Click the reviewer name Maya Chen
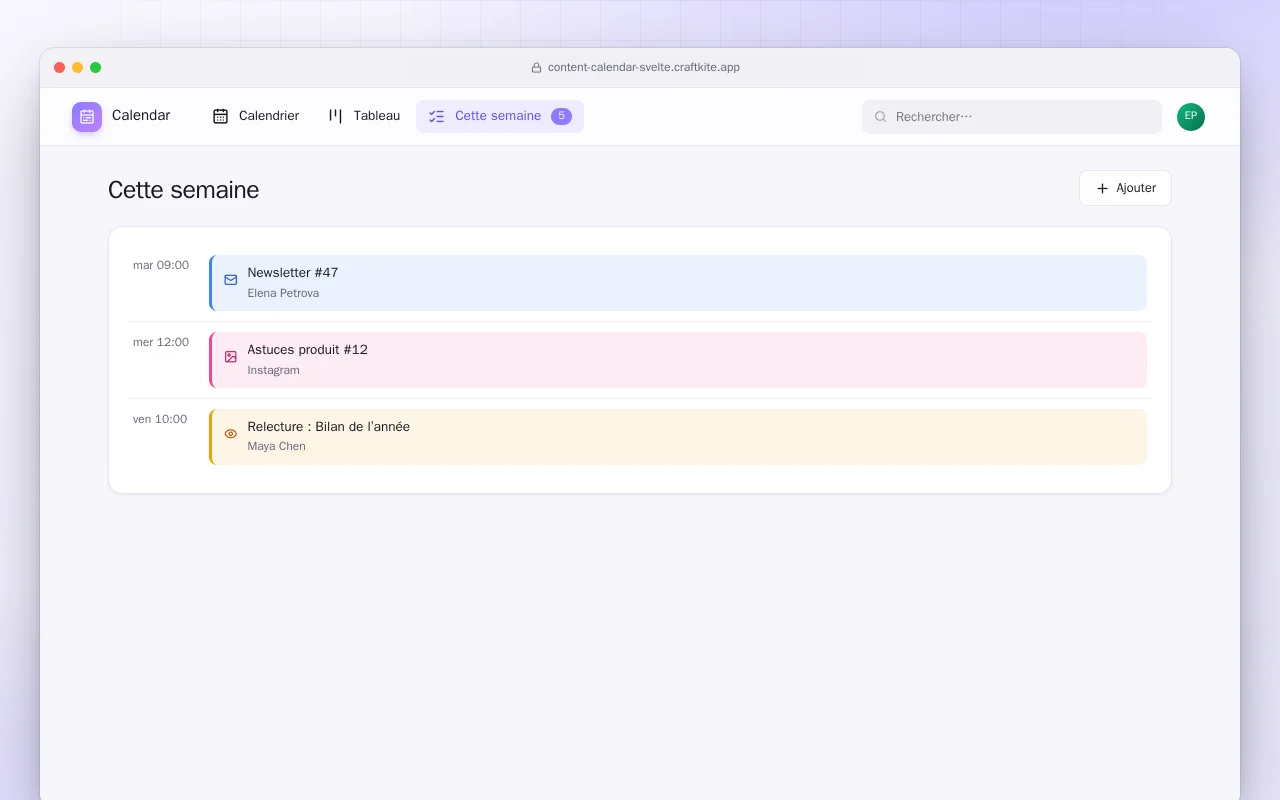This screenshot has width=1280, height=800. [276, 447]
